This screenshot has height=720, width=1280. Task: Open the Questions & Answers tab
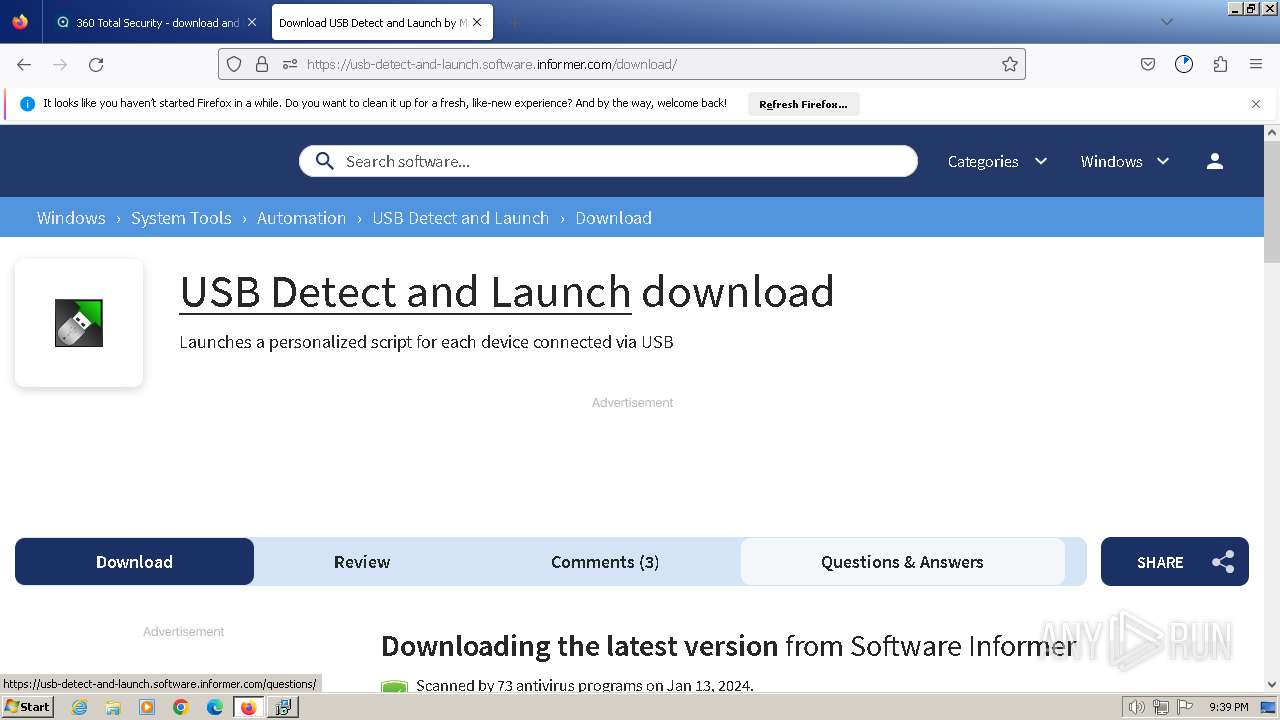tap(902, 562)
